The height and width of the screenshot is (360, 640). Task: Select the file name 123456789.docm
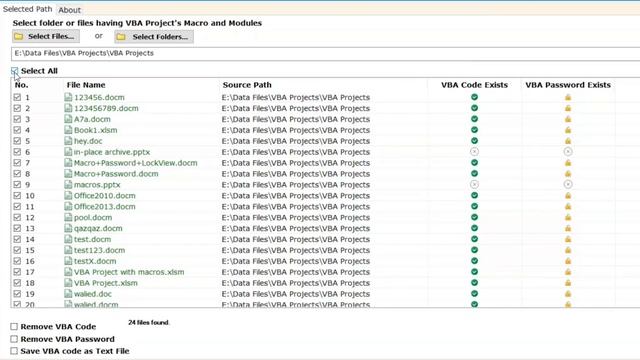(x=106, y=108)
